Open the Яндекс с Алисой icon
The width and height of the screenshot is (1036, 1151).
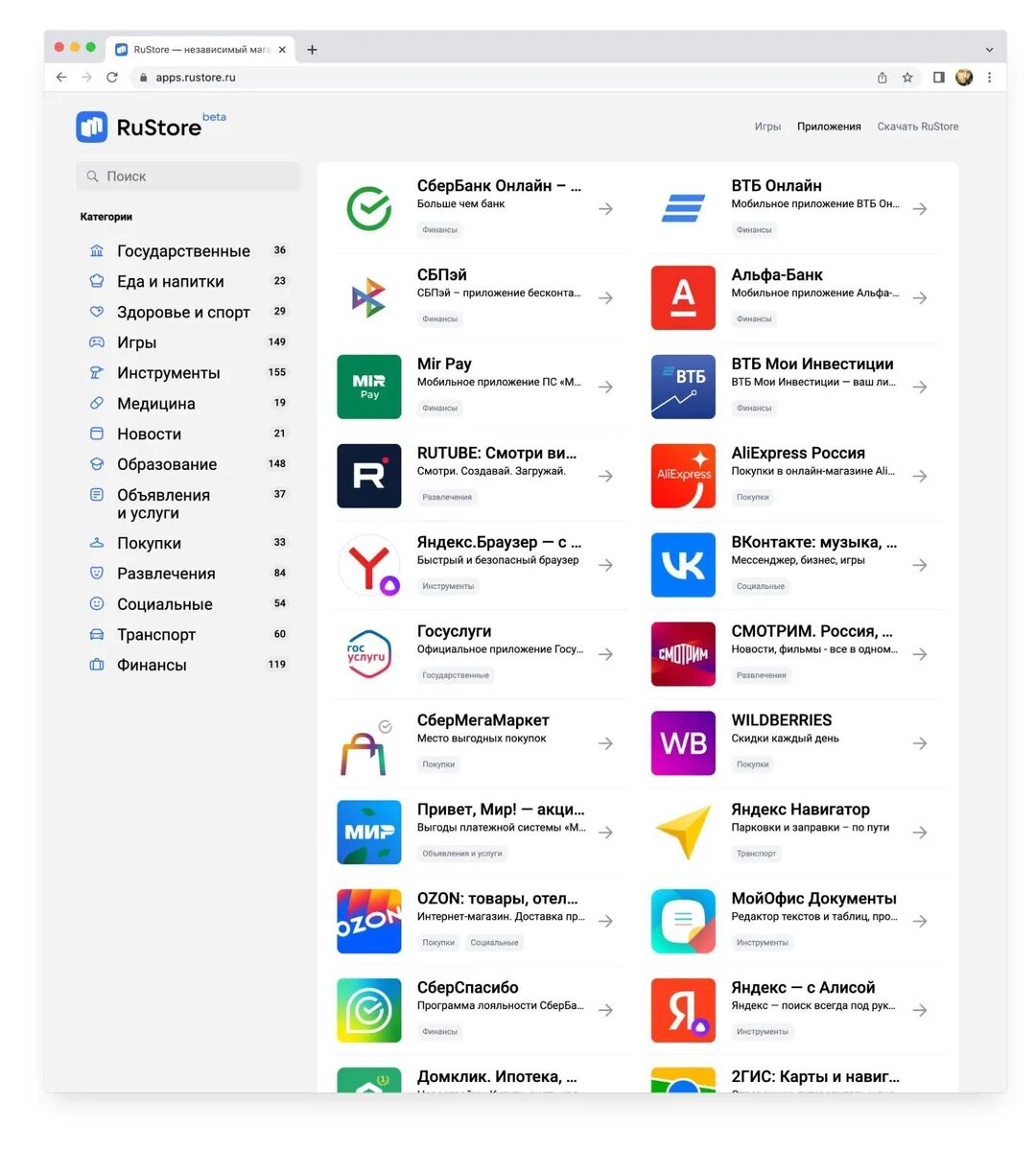point(683,1011)
